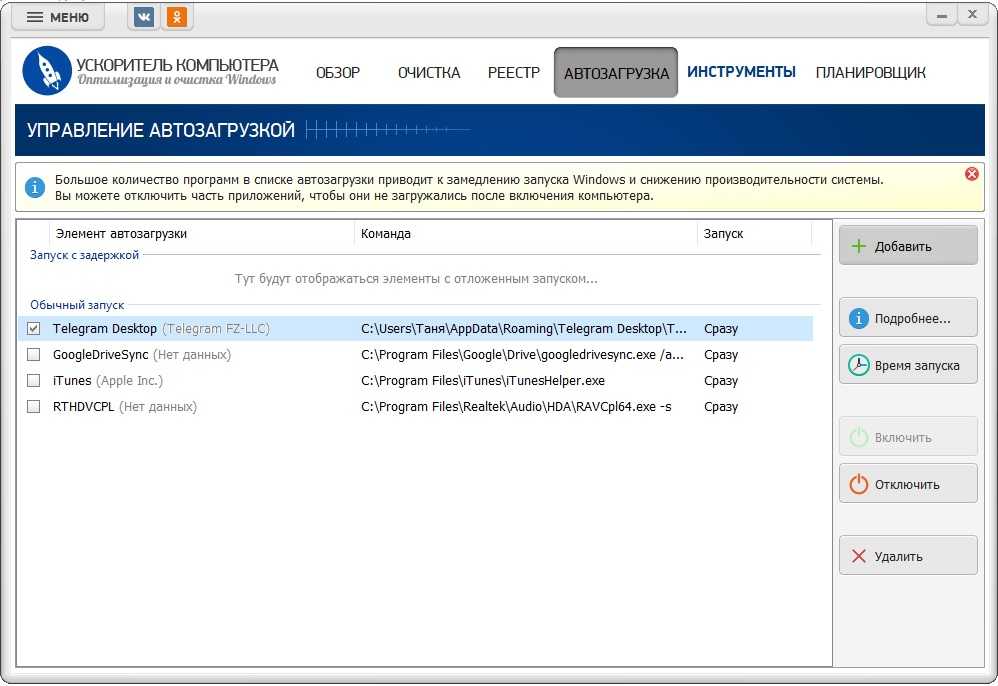Uncheck the Telegram Desktop checkbox
The height and width of the screenshot is (686, 998).
coord(34,328)
